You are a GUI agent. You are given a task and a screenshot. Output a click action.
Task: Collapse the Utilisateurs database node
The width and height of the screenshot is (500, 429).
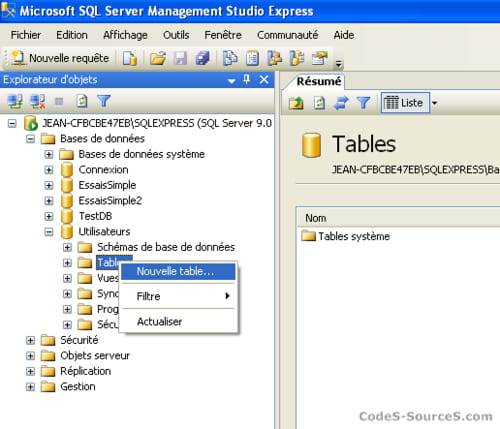click(x=49, y=232)
